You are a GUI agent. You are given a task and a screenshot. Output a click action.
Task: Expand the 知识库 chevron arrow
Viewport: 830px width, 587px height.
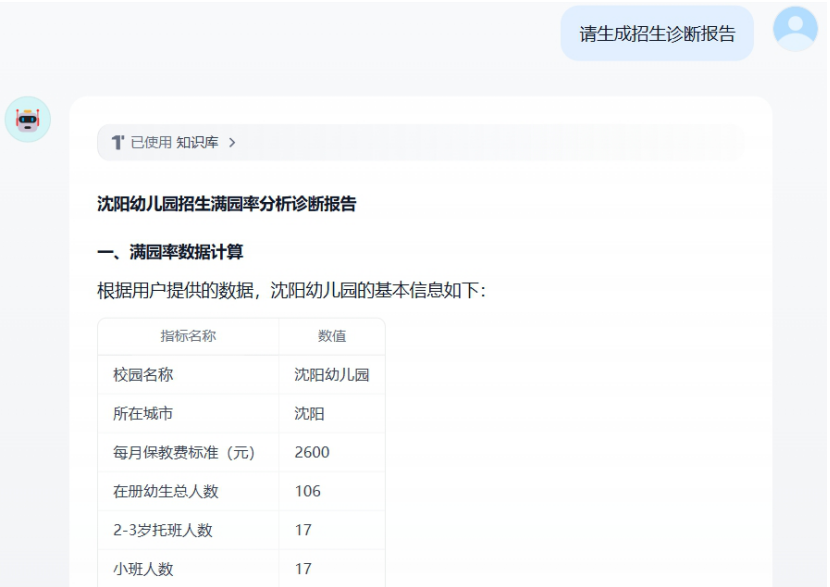click(232, 143)
